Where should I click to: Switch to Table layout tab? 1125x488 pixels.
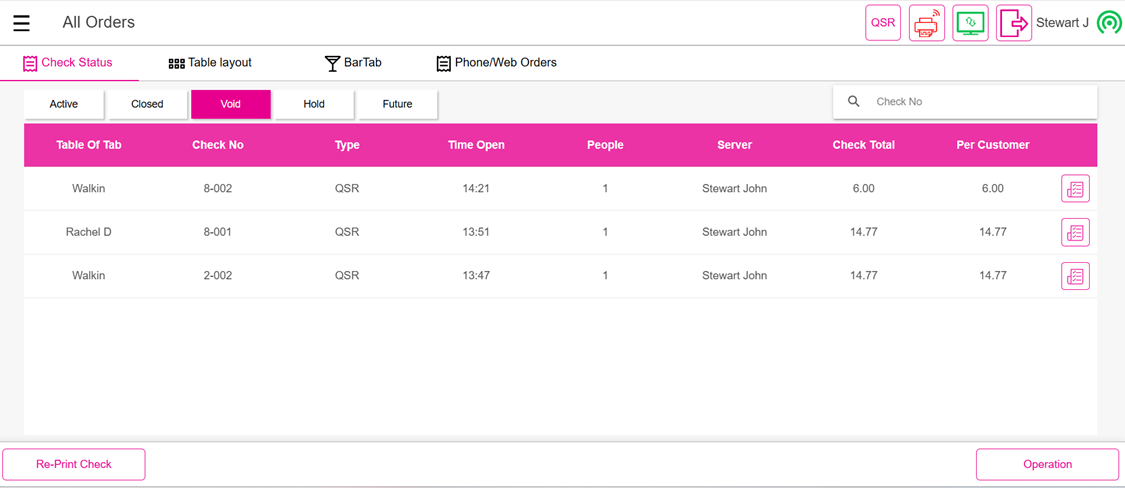click(x=210, y=63)
